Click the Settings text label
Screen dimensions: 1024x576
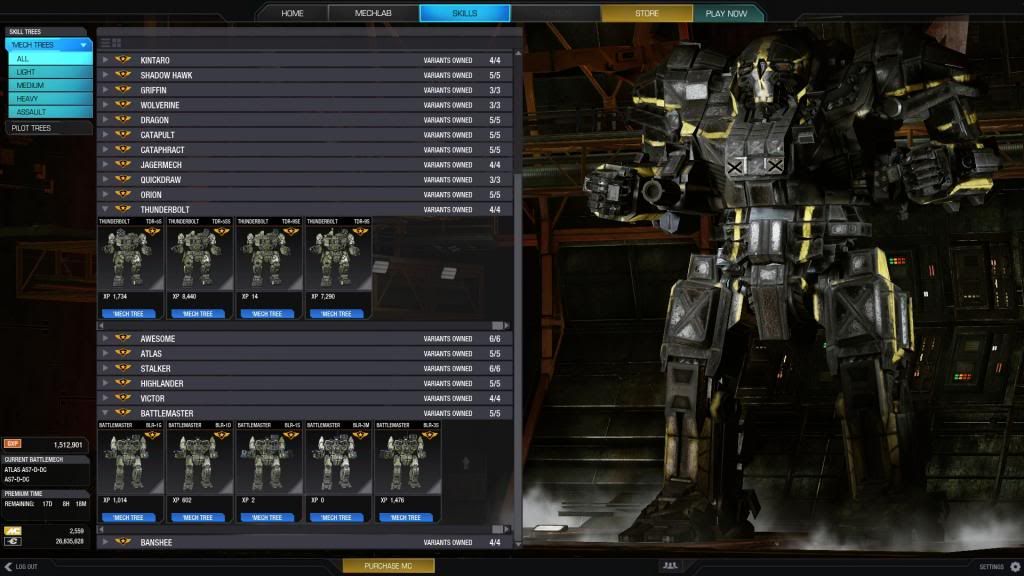click(x=991, y=567)
